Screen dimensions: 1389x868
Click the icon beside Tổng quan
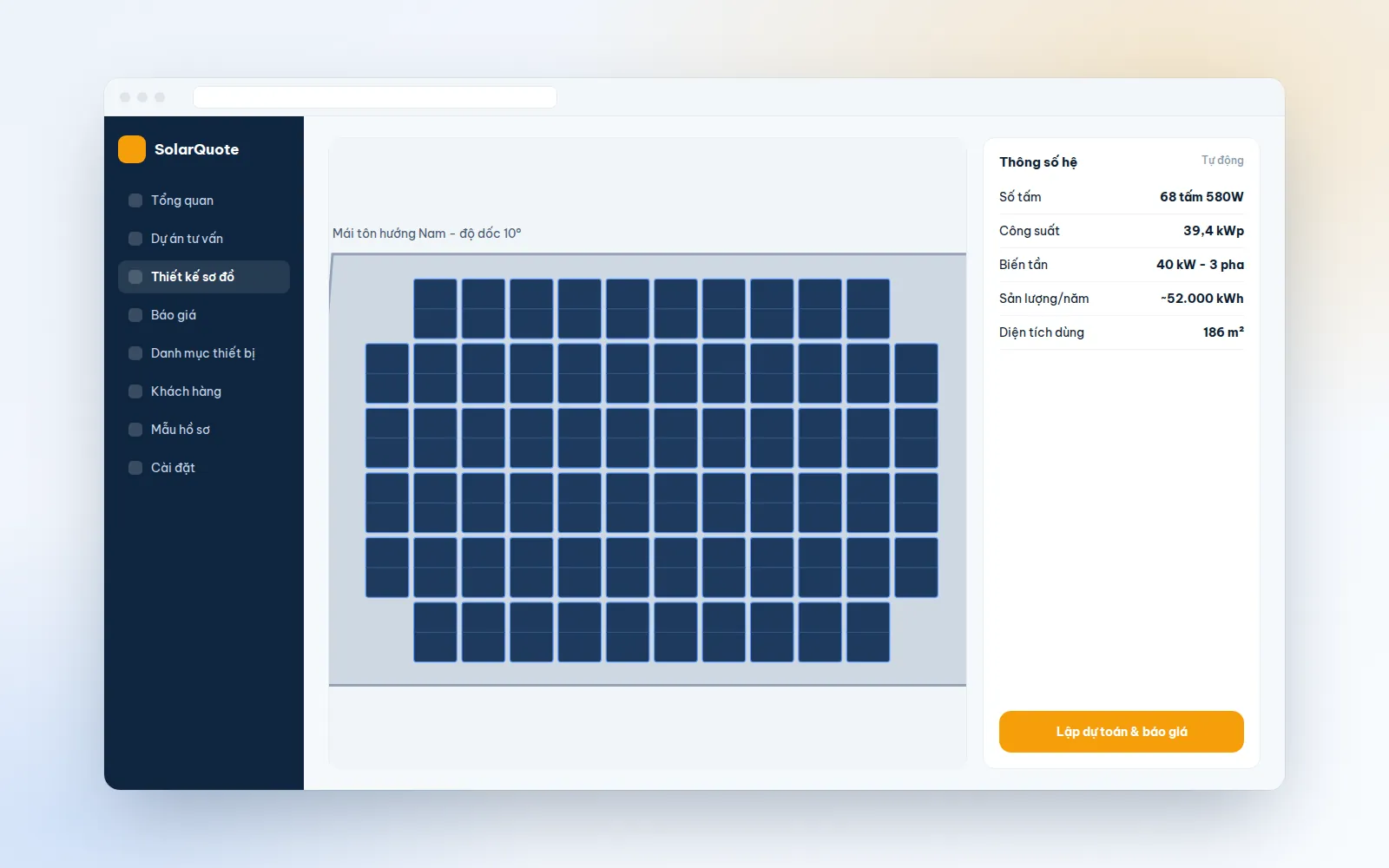pyautogui.click(x=135, y=201)
